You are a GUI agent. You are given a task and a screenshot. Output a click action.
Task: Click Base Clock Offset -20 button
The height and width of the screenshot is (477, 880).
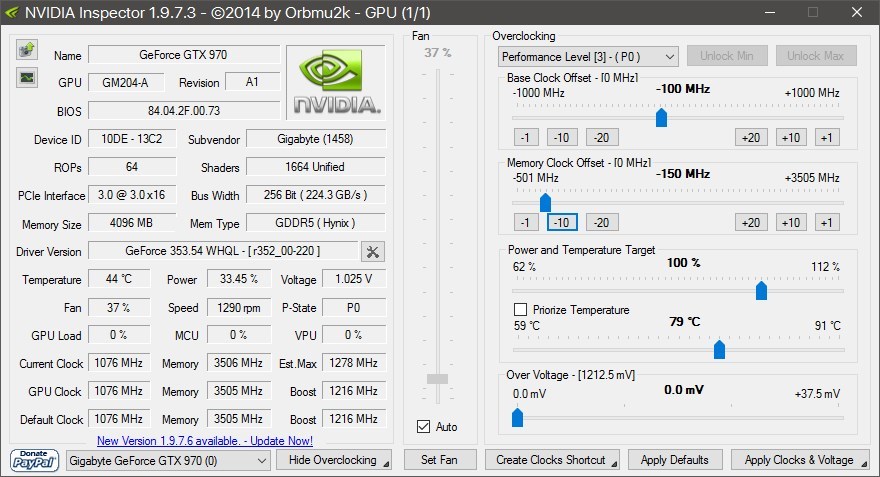point(602,137)
